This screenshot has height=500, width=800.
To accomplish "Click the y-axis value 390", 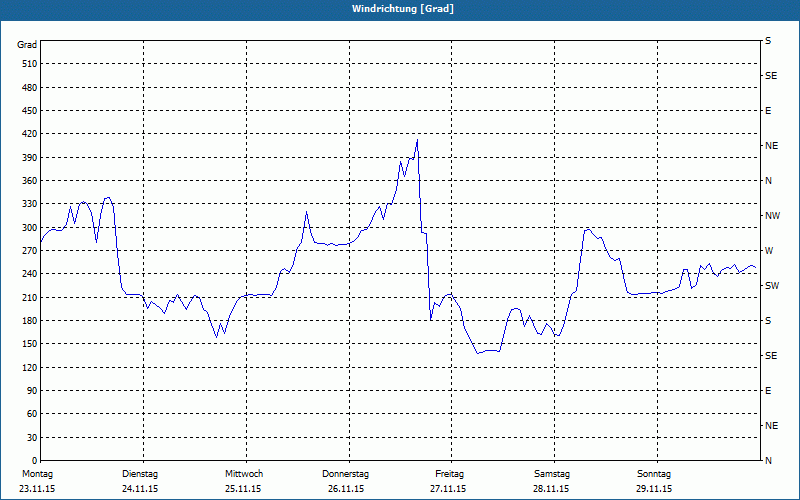I will pos(30,158).
